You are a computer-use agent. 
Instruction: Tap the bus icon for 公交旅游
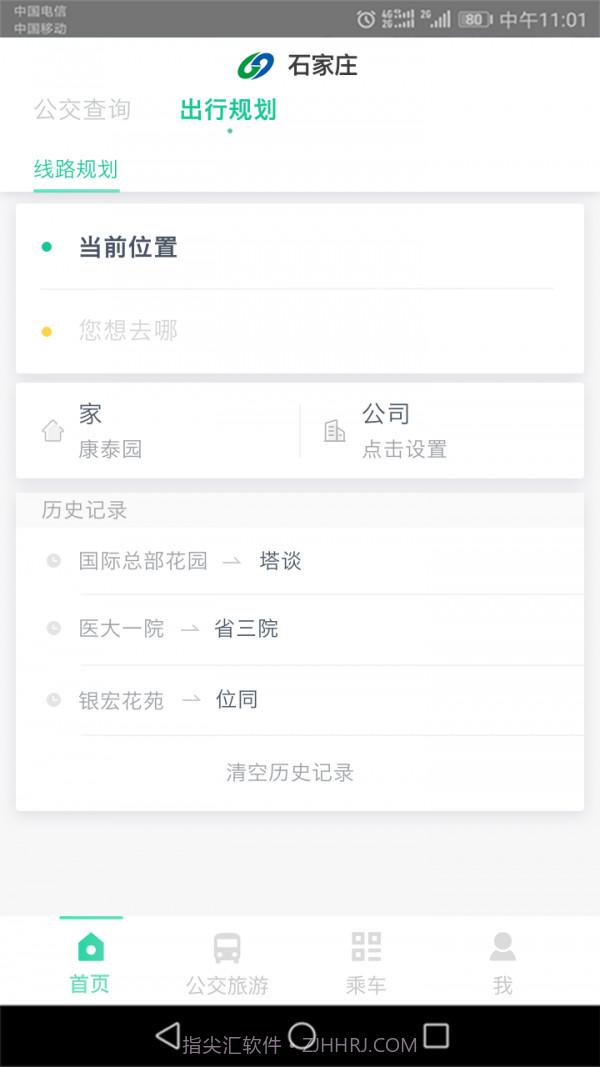click(x=228, y=945)
